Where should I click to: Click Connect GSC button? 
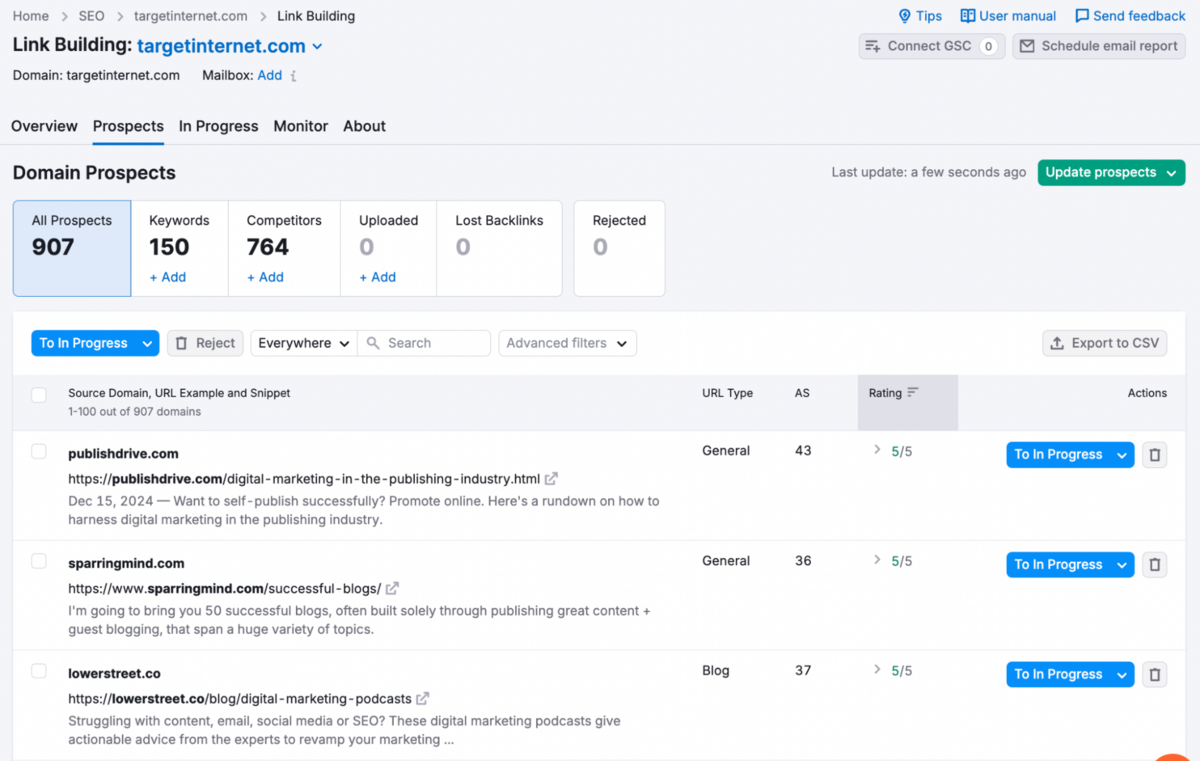931,46
